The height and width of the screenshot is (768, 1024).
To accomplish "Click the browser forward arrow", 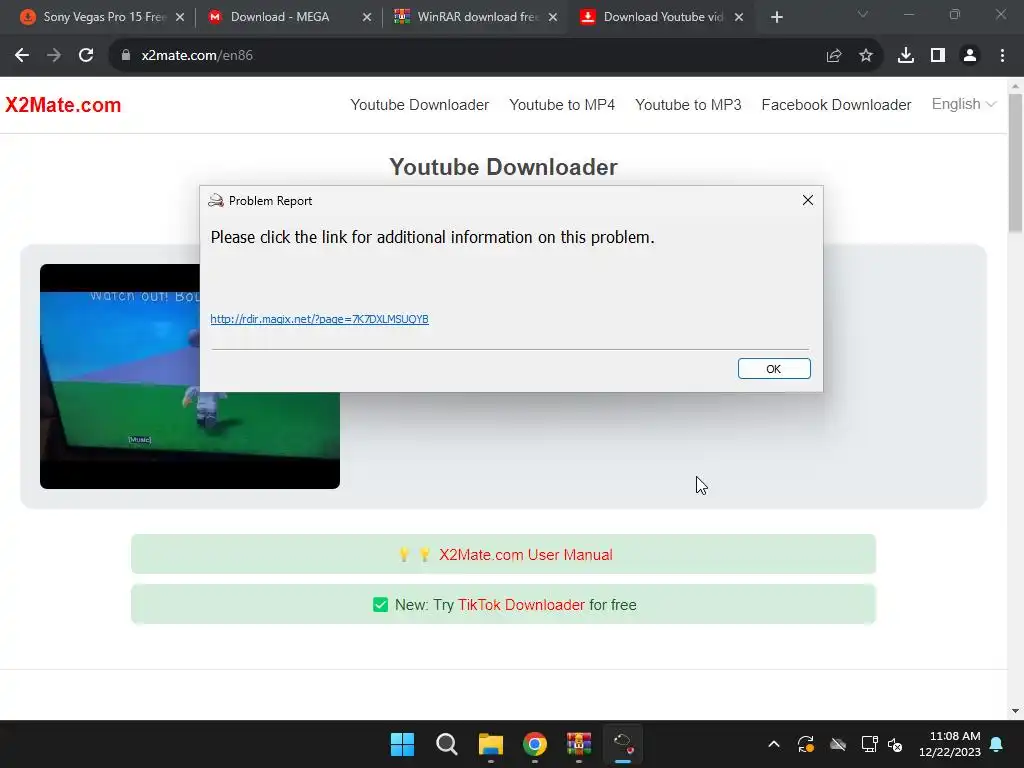I will coord(54,56).
